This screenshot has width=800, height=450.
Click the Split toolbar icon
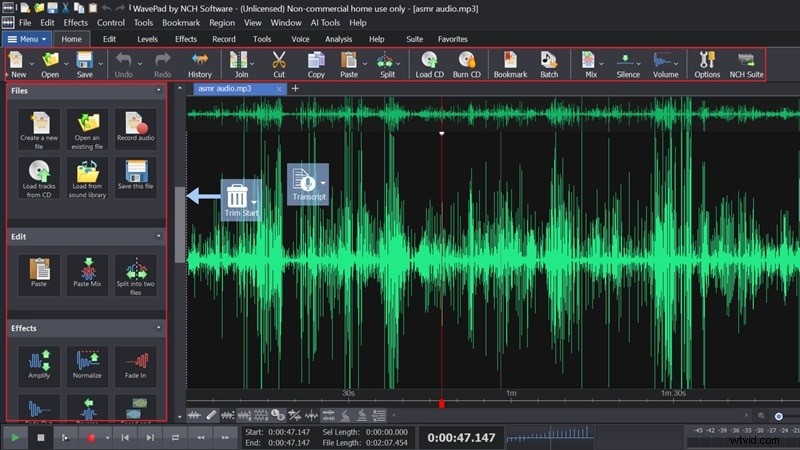click(386, 64)
